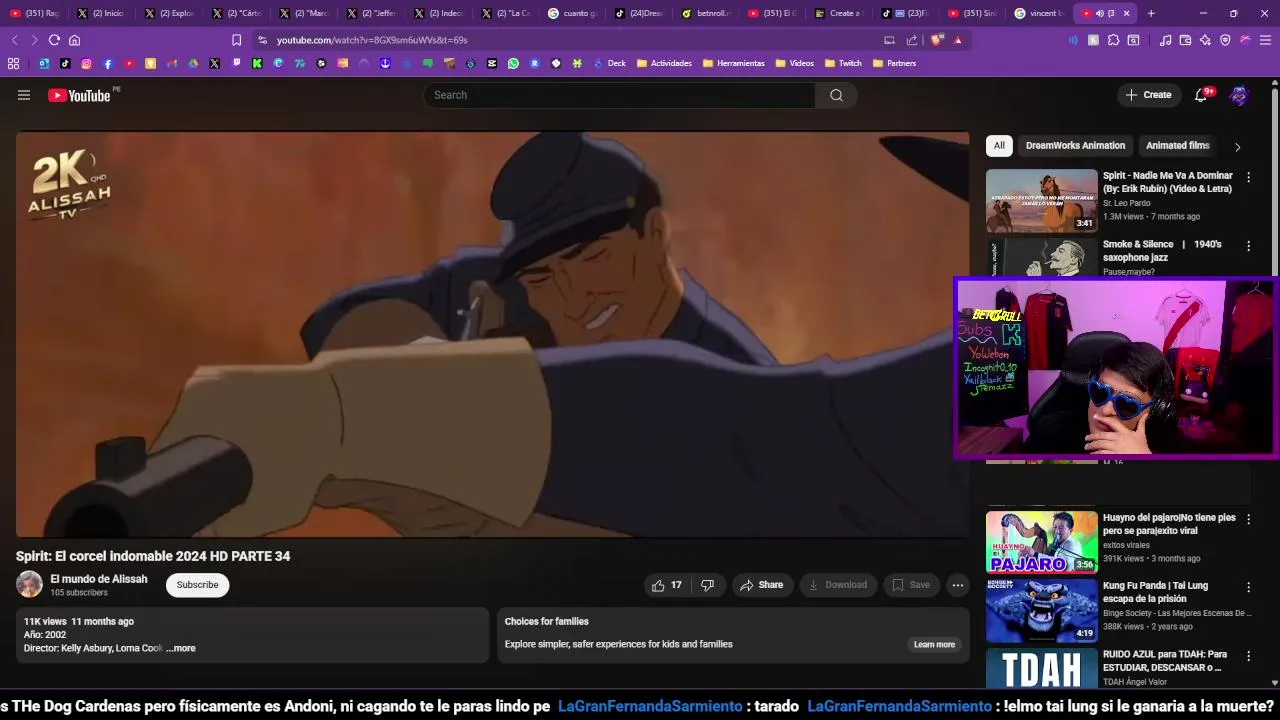This screenshot has height=720, width=1280.
Task: Open the Brave Rewards triangle icon
Action: (957, 40)
